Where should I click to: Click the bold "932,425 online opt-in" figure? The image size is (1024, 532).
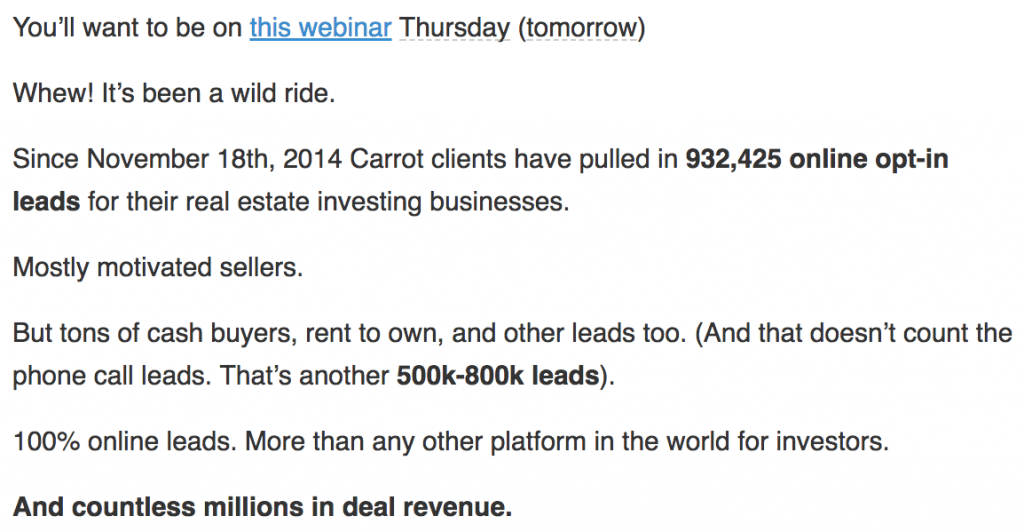pos(816,160)
